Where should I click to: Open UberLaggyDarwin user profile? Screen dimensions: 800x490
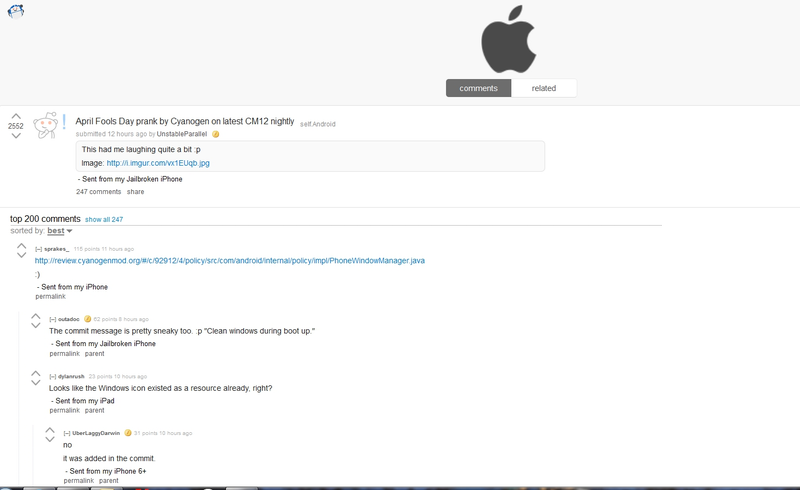click(96, 433)
